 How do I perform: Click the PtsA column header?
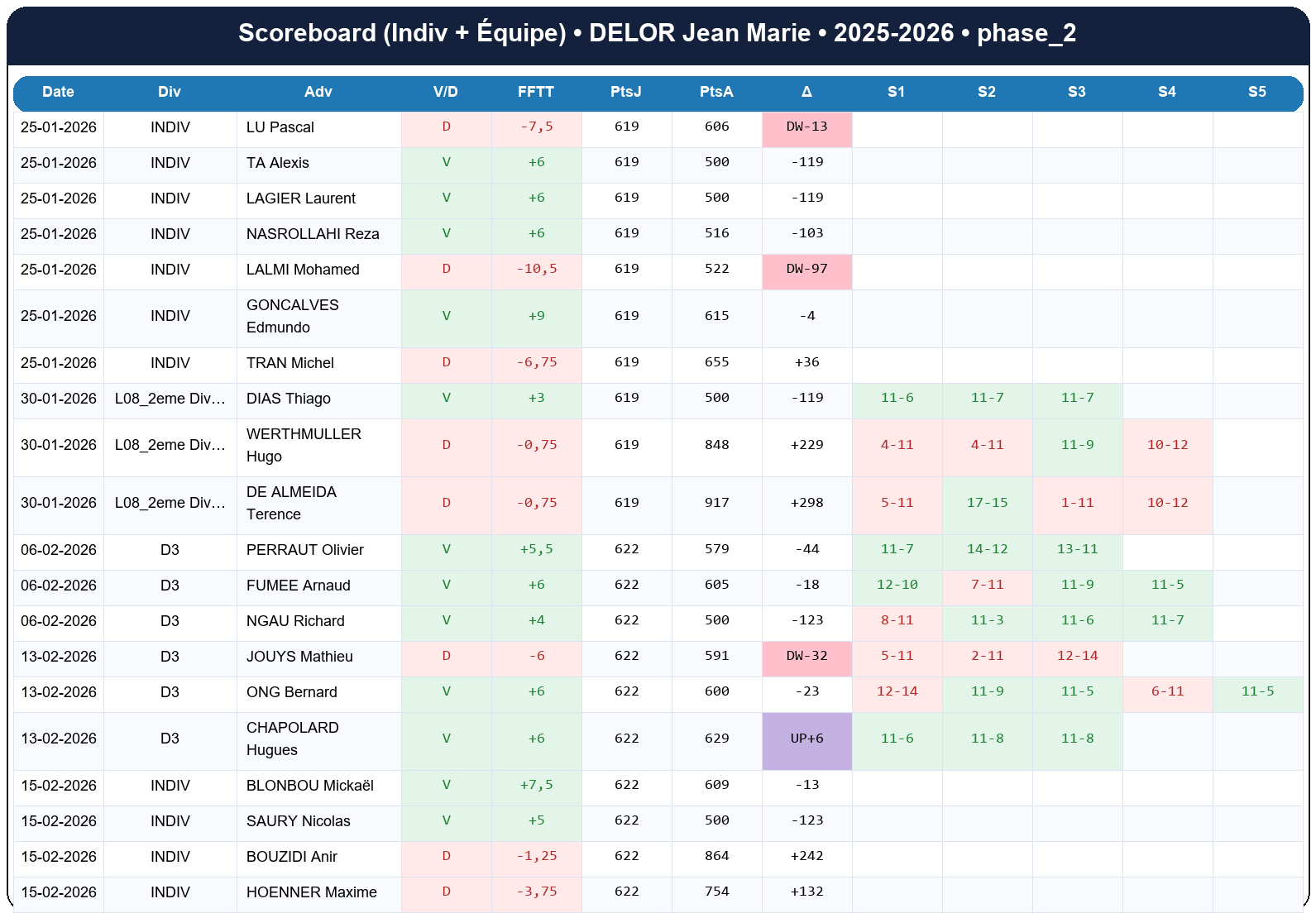(x=715, y=92)
